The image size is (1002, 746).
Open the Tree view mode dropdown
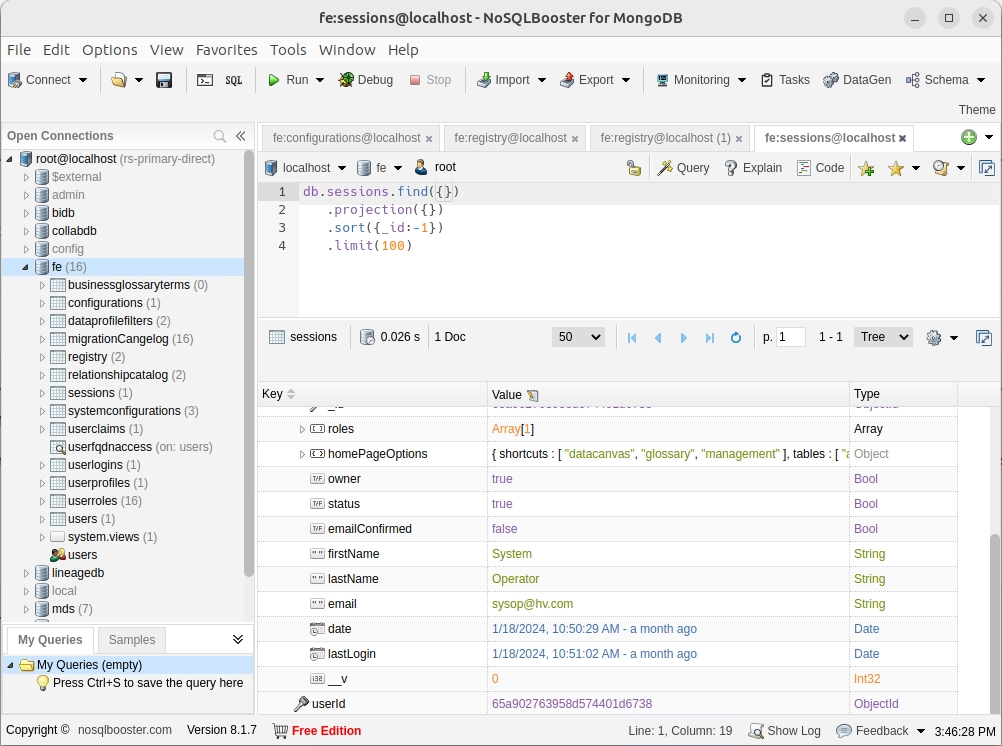[884, 337]
